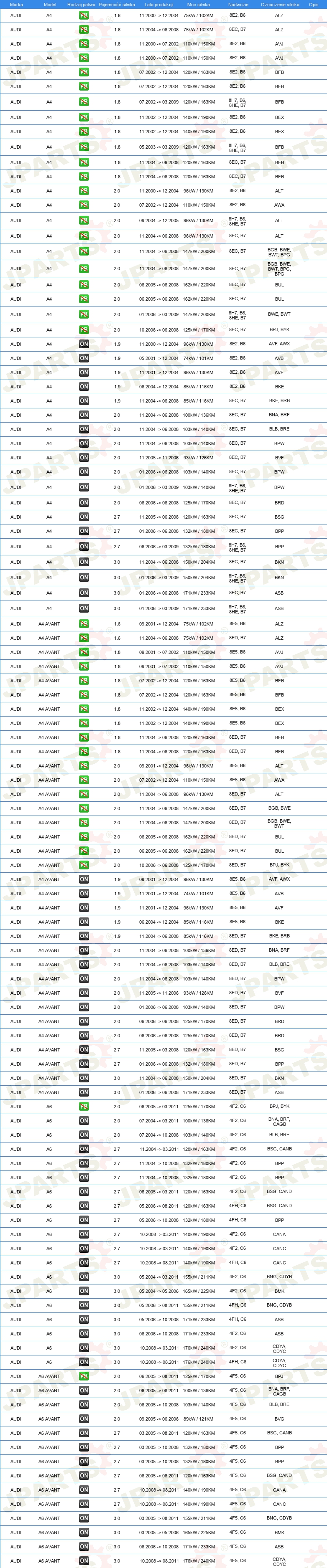Click the Marka column header
The image size is (327, 1568).
pyautogui.click(x=16, y=4)
